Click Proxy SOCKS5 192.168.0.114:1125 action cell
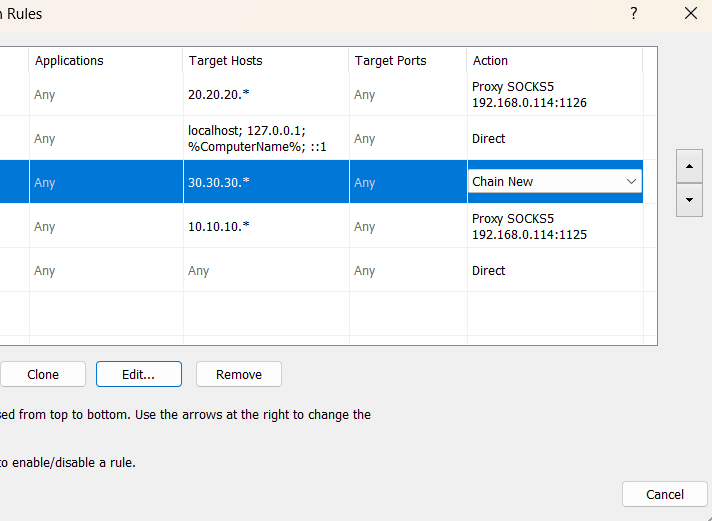This screenshot has height=521, width=712. tap(529, 227)
